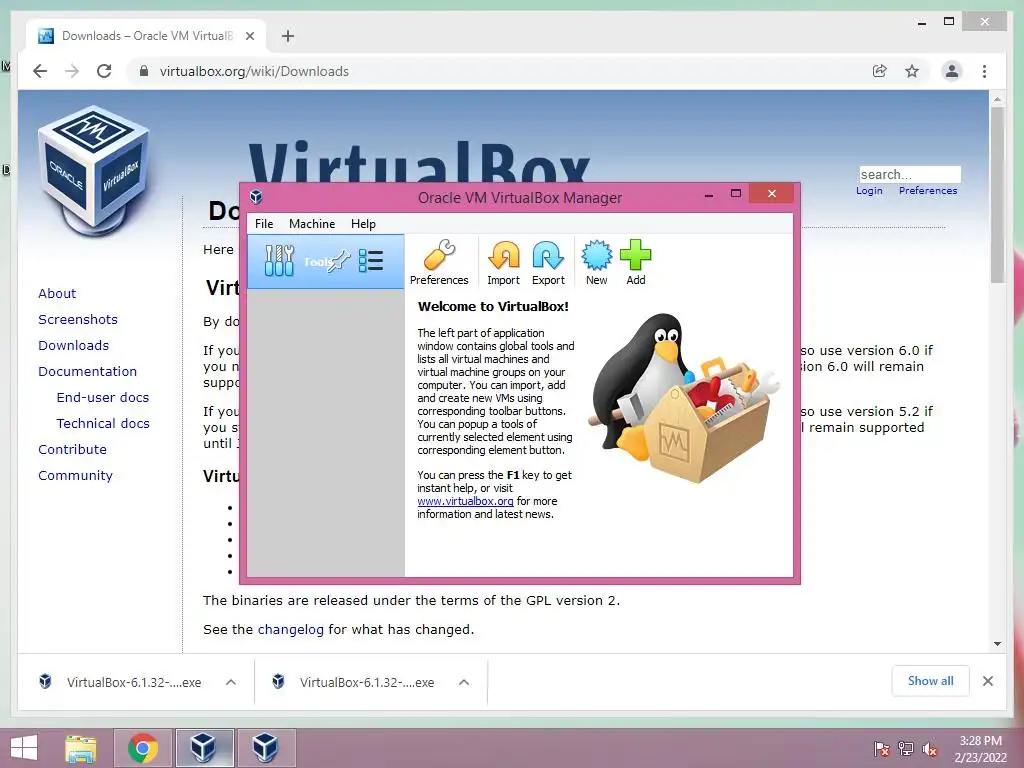Open the About link in site sidebar

pos(57,293)
